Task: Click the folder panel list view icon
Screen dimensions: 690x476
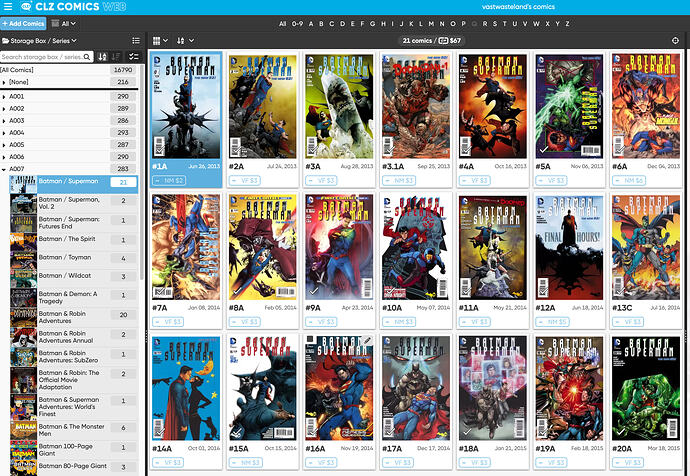Action: point(136,40)
